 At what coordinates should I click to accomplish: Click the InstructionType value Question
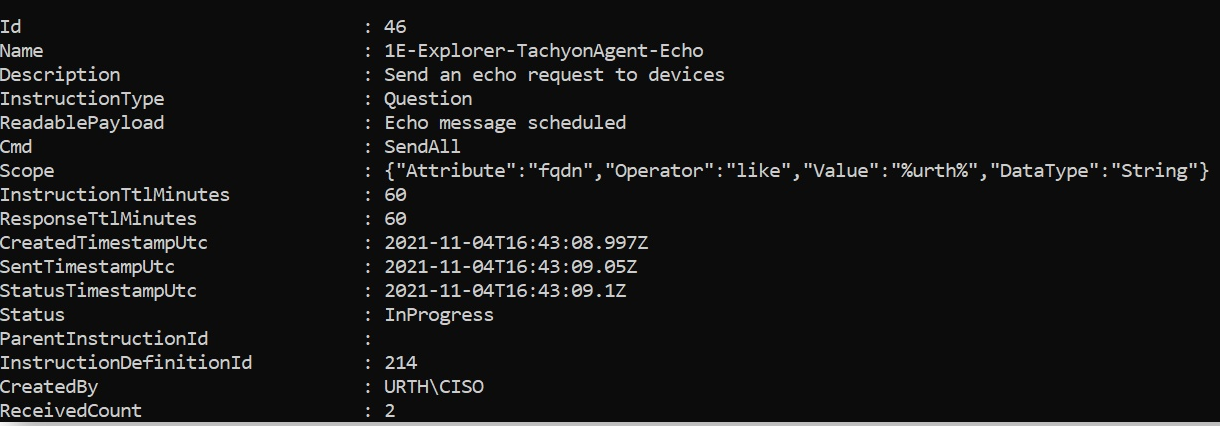pos(428,99)
